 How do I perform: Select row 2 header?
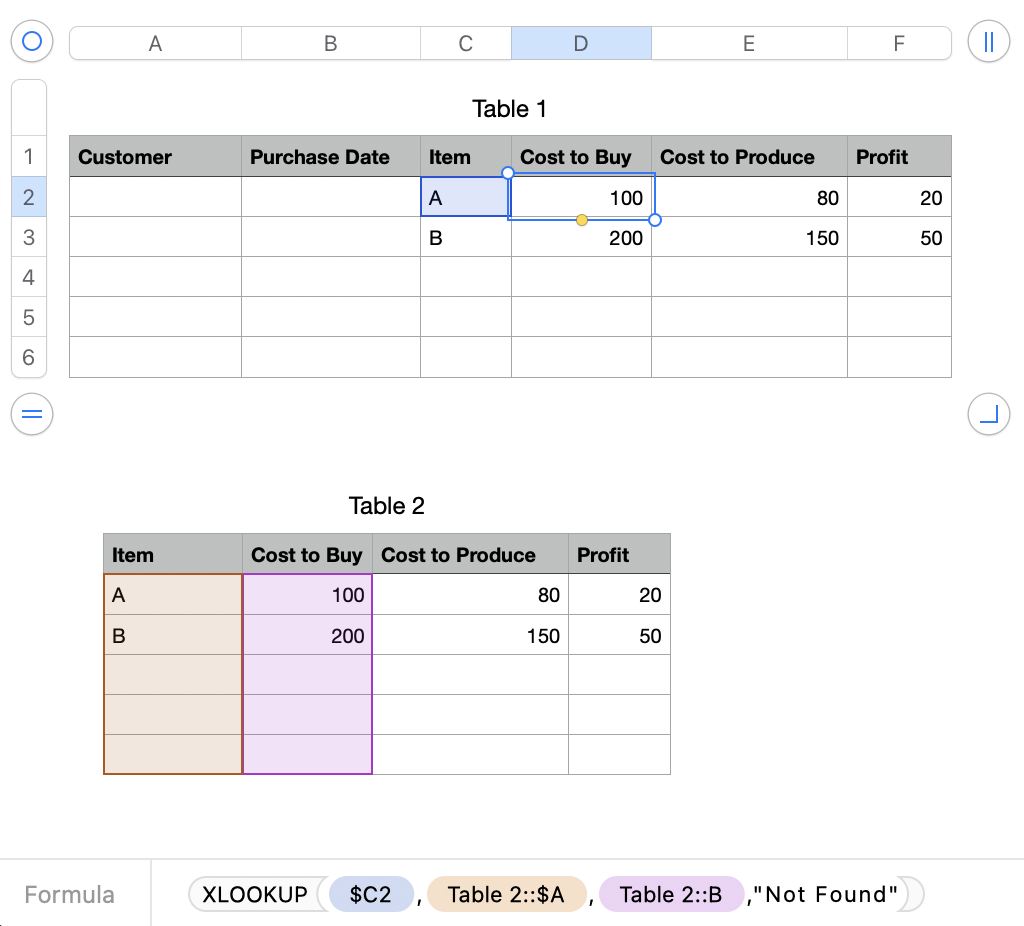[x=28, y=197]
